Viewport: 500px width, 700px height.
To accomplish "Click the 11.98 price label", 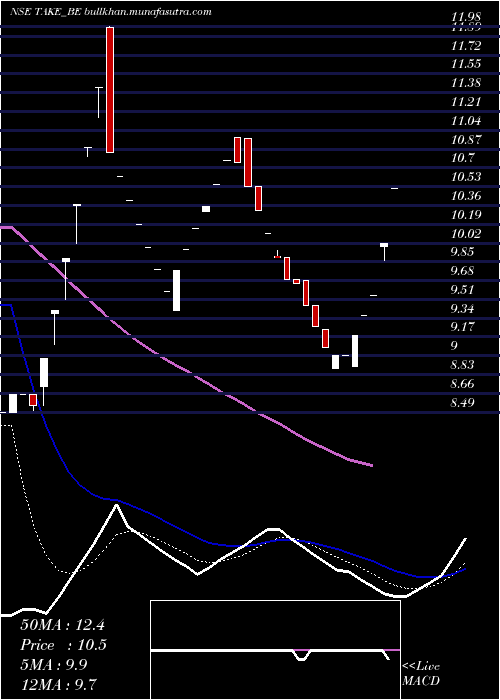I will [x=466, y=17].
